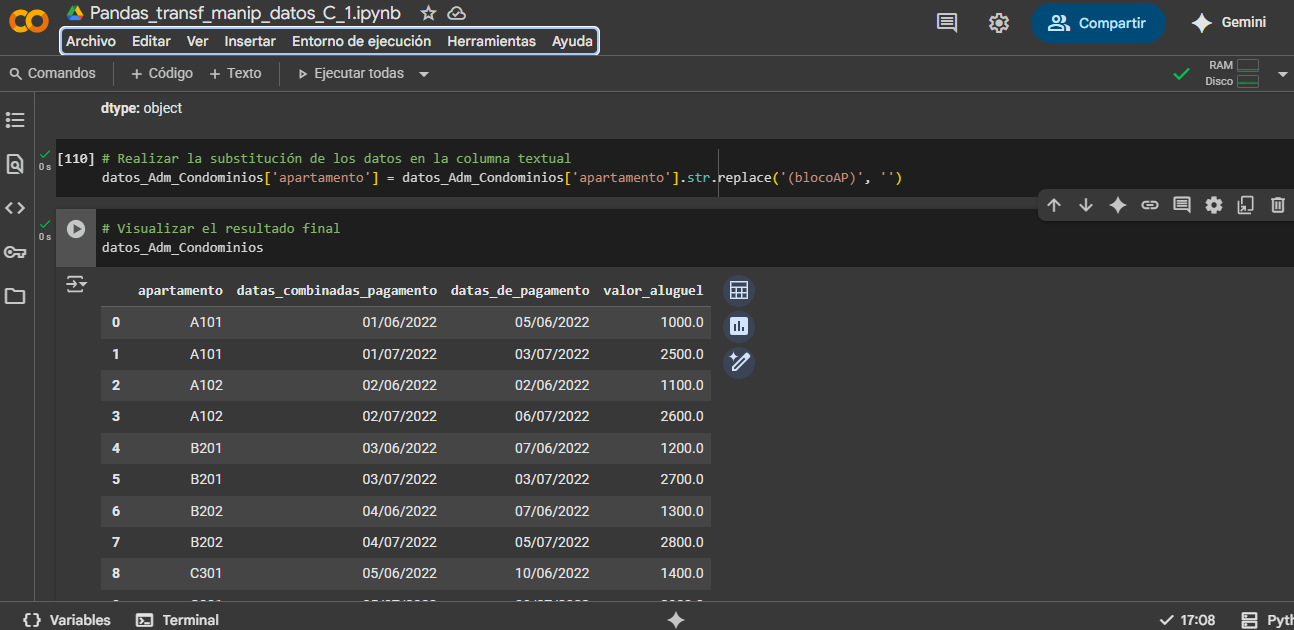The height and width of the screenshot is (630, 1294).
Task: Open the find and replace sidebar icon
Action: coord(15,164)
